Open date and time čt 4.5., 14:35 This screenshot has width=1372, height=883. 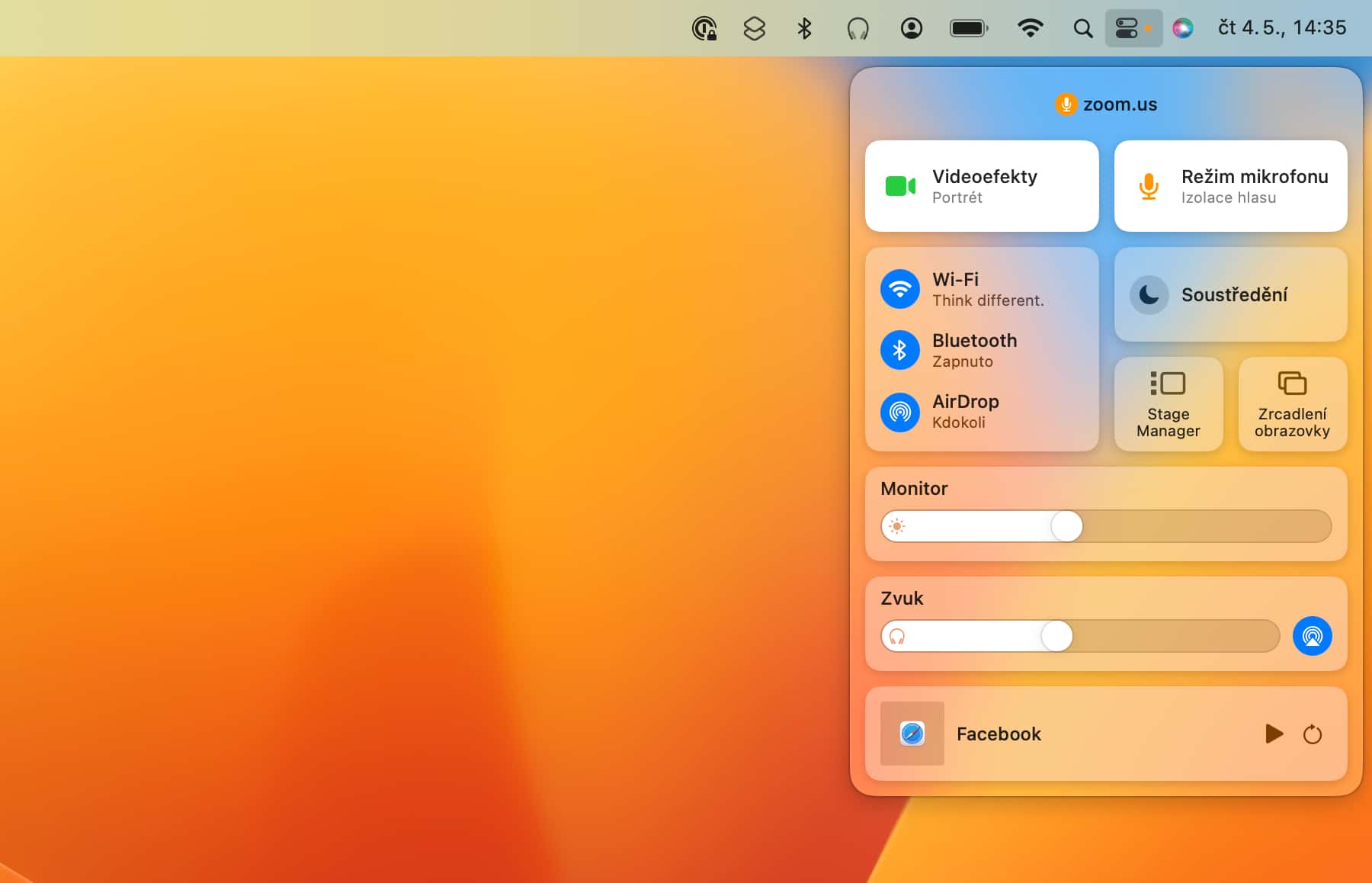pos(1282,28)
